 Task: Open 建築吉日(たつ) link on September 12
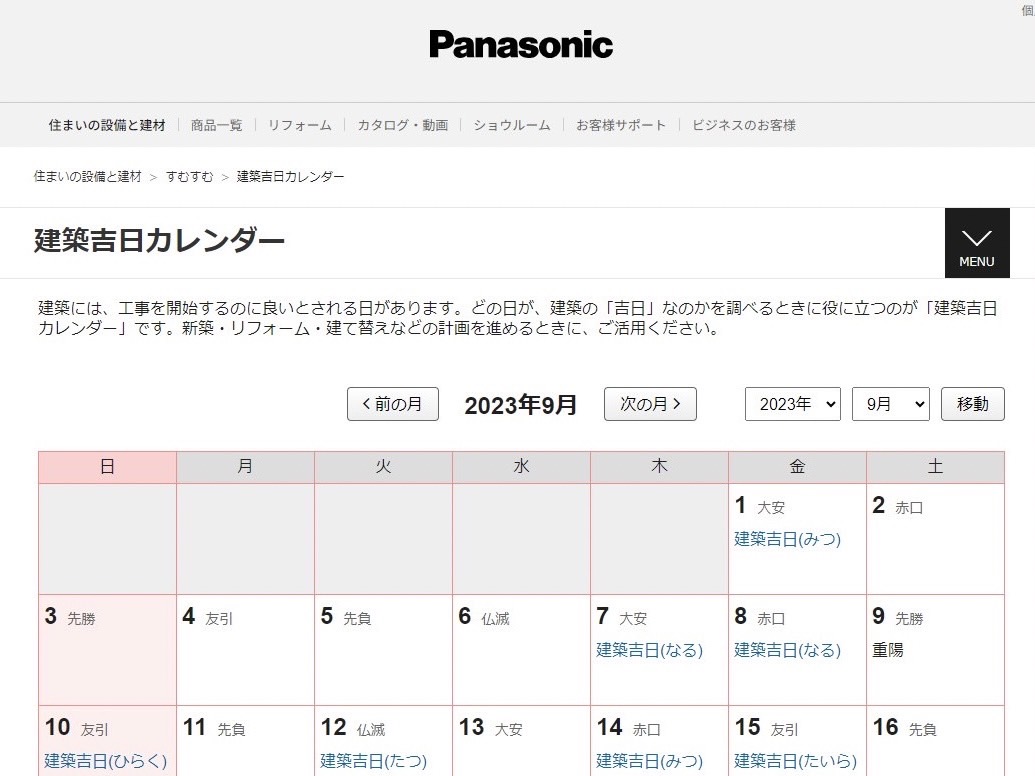pos(374,761)
